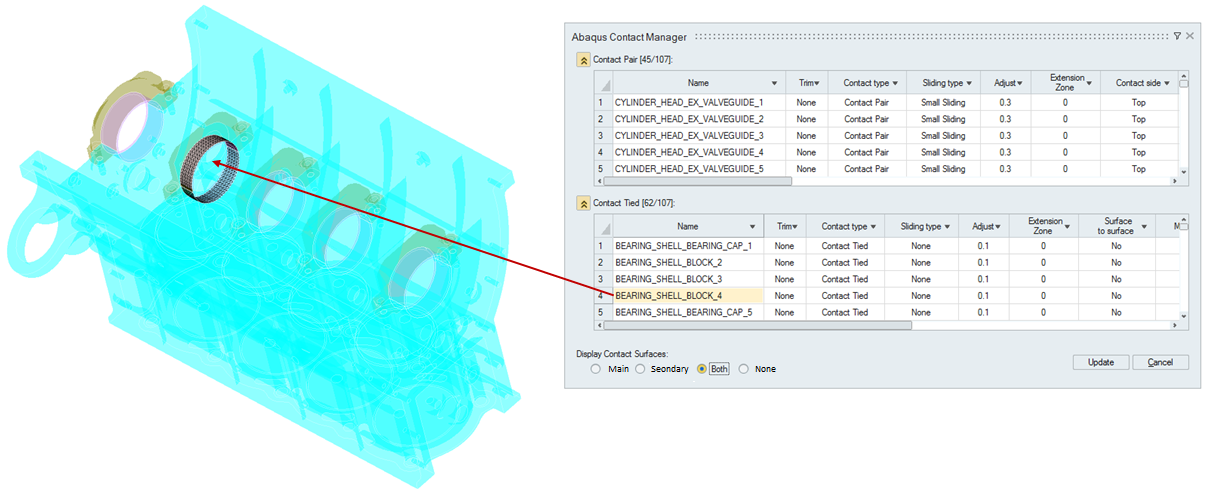Choose None for Display Contact Surfaces
The height and width of the screenshot is (495, 1207).
point(743,369)
